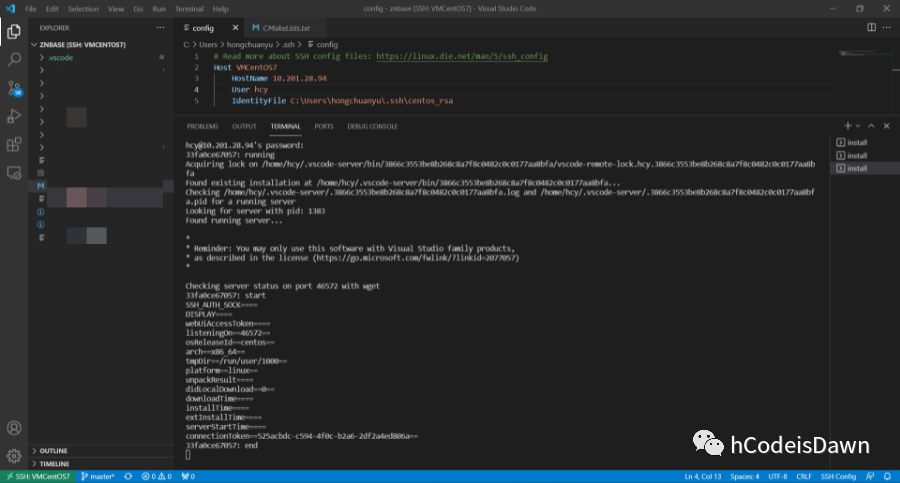
Task: Collapse the ZNBASE [SSH: VMCENTOS7] folder section
Action: click(100, 44)
